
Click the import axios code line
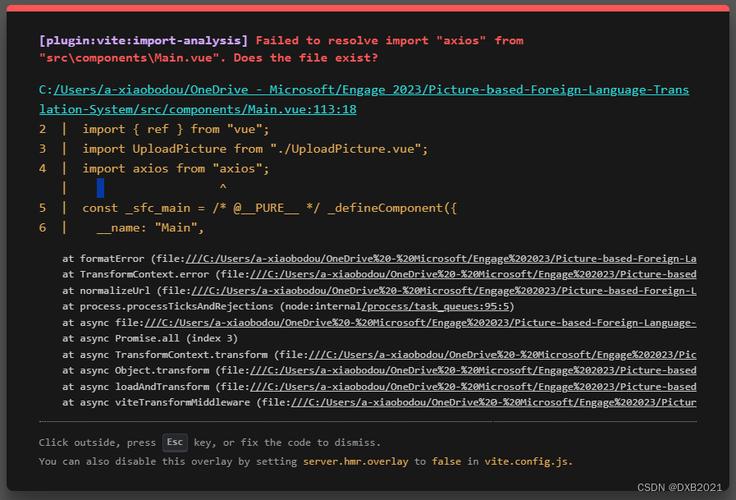(176, 168)
